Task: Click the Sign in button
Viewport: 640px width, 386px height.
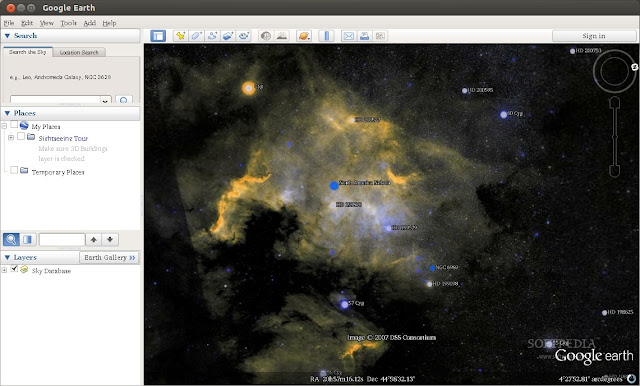Action: 594,36
